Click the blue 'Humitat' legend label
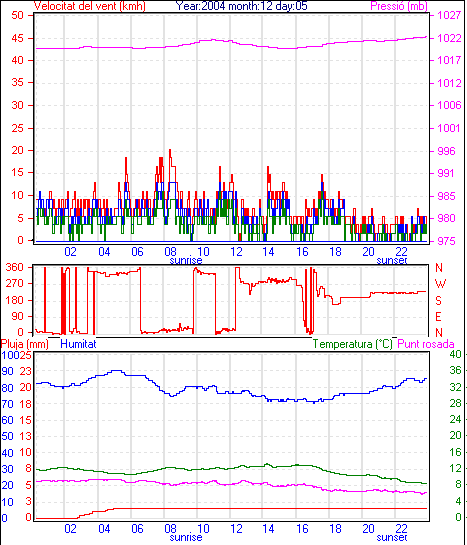The image size is (467, 545). pos(78,344)
